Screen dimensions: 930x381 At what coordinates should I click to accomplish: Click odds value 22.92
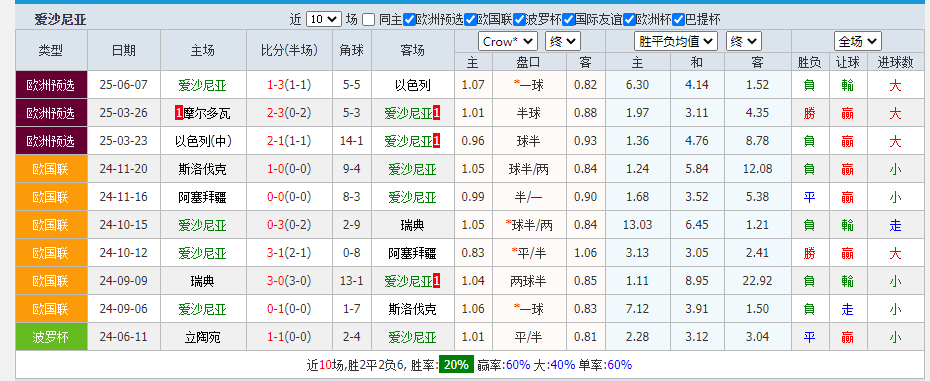757,281
